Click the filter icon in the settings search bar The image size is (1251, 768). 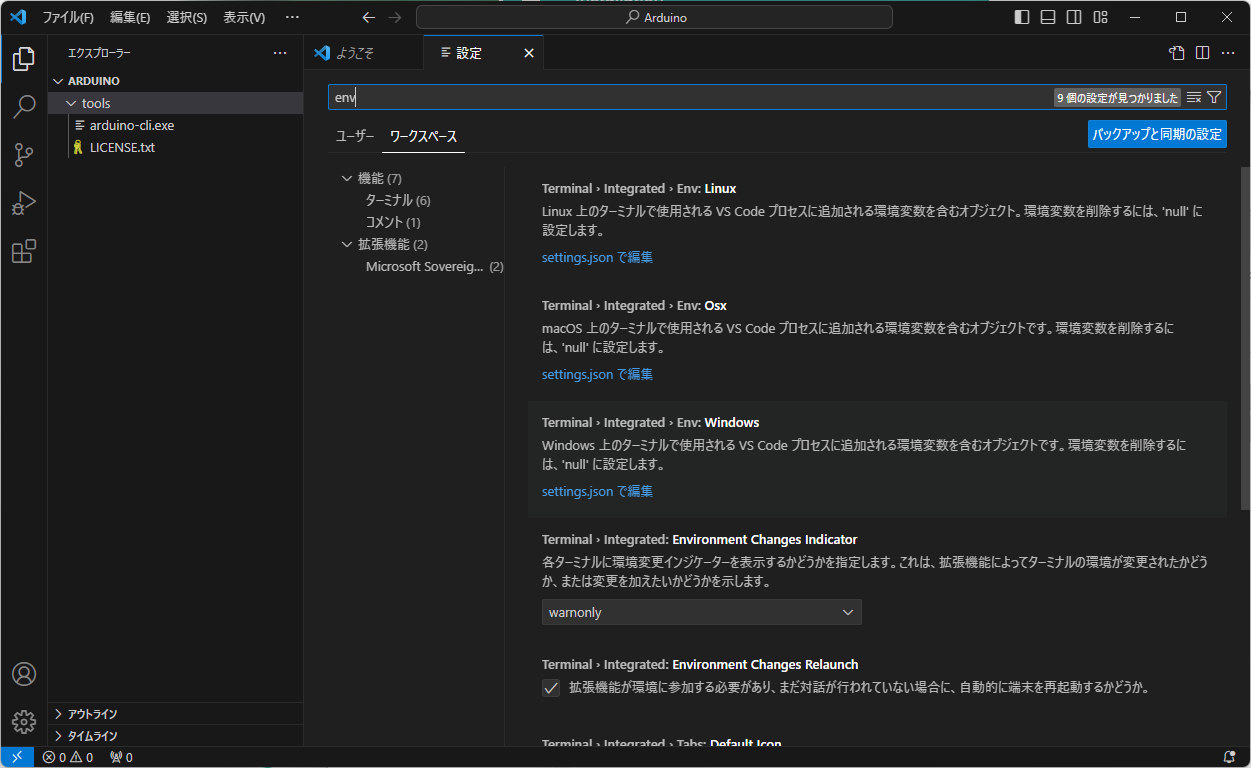pos(1214,97)
